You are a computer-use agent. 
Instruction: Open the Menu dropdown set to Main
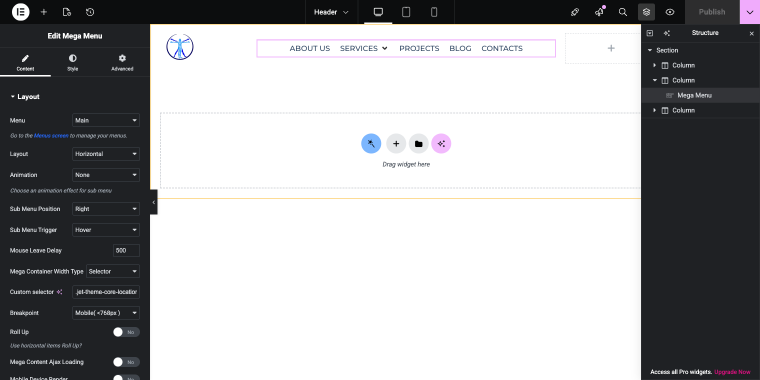(x=106, y=120)
